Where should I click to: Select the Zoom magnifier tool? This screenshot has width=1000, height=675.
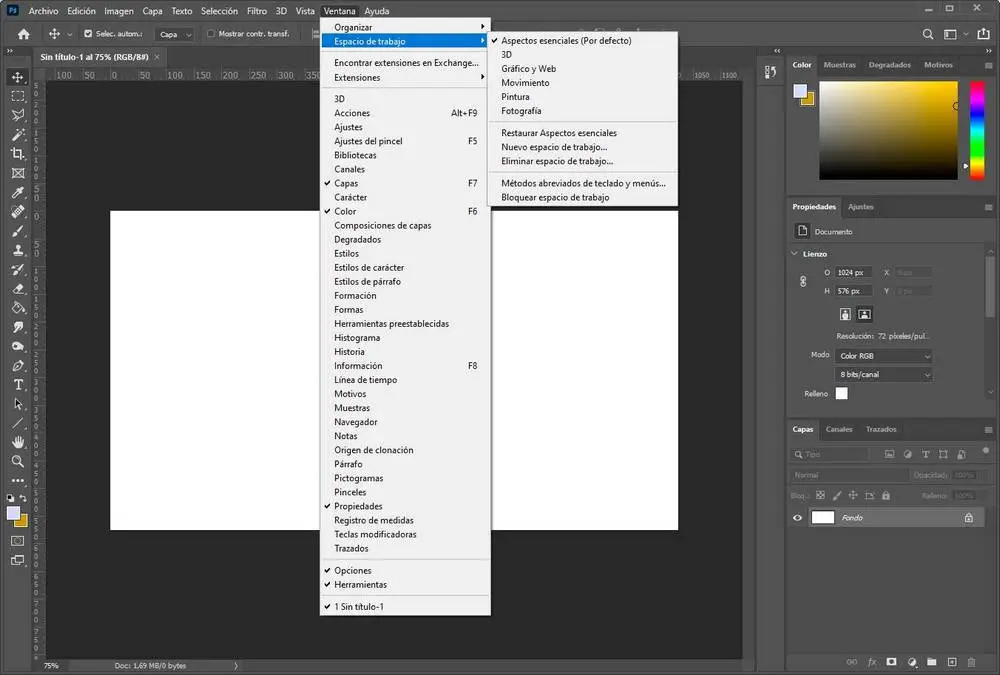[x=17, y=461]
